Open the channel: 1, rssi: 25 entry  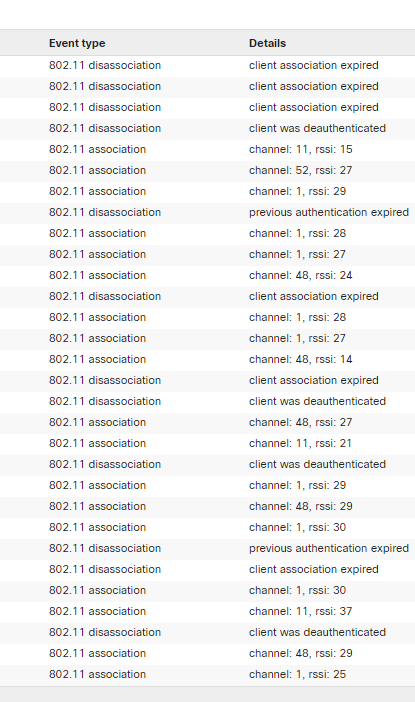[x=297, y=674]
